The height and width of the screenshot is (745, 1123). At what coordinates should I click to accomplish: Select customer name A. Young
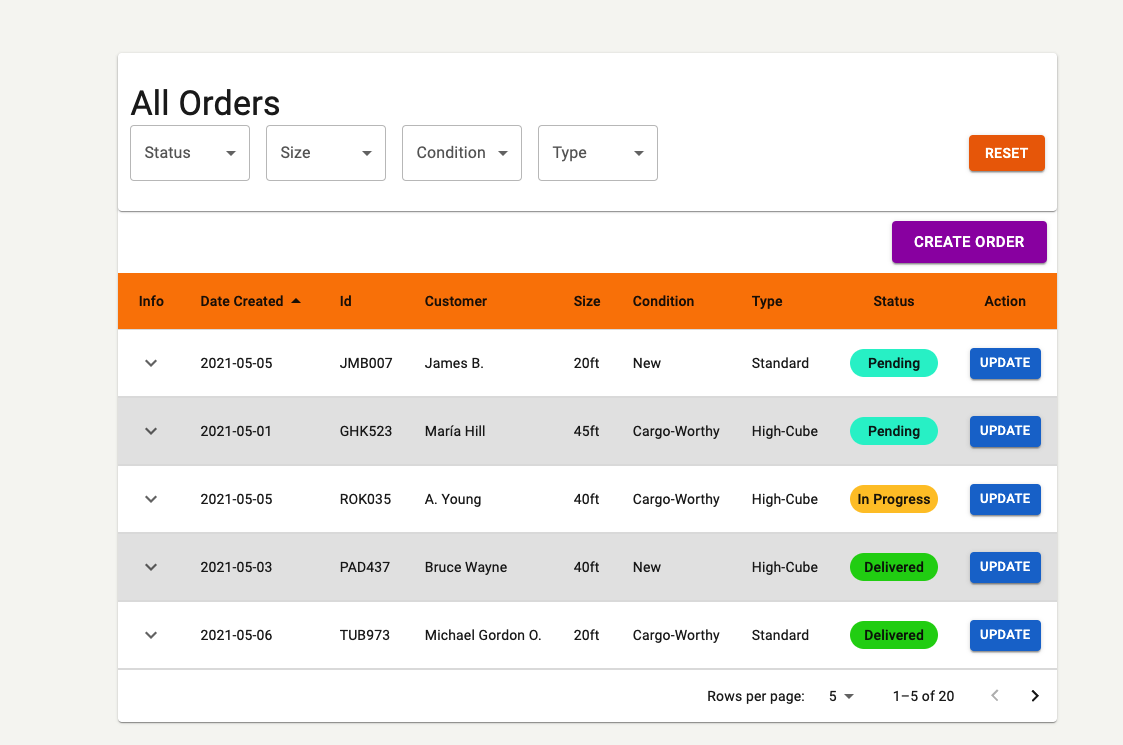point(453,499)
